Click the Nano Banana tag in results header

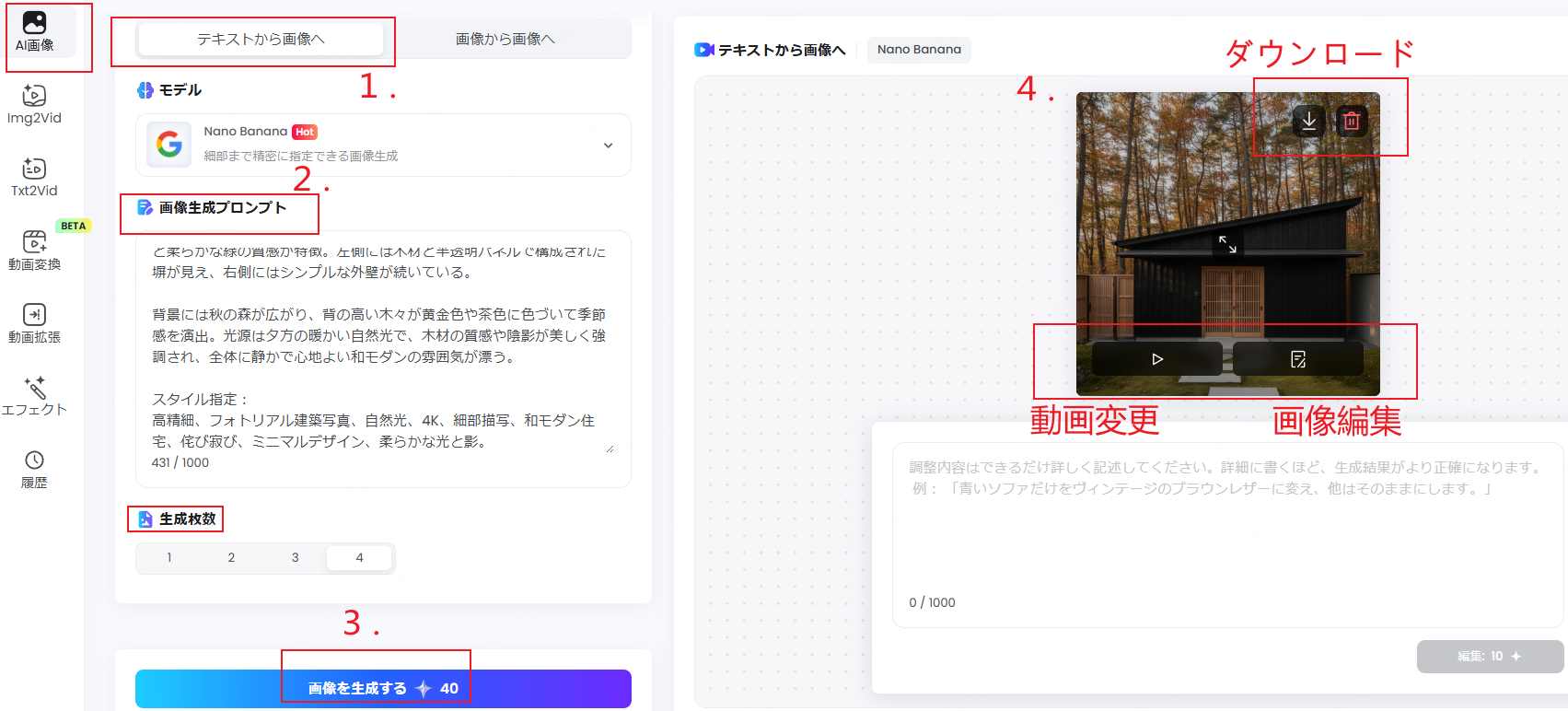(x=919, y=50)
